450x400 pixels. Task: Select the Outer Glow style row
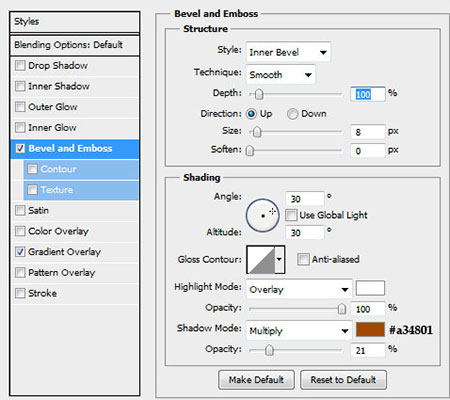(75, 107)
